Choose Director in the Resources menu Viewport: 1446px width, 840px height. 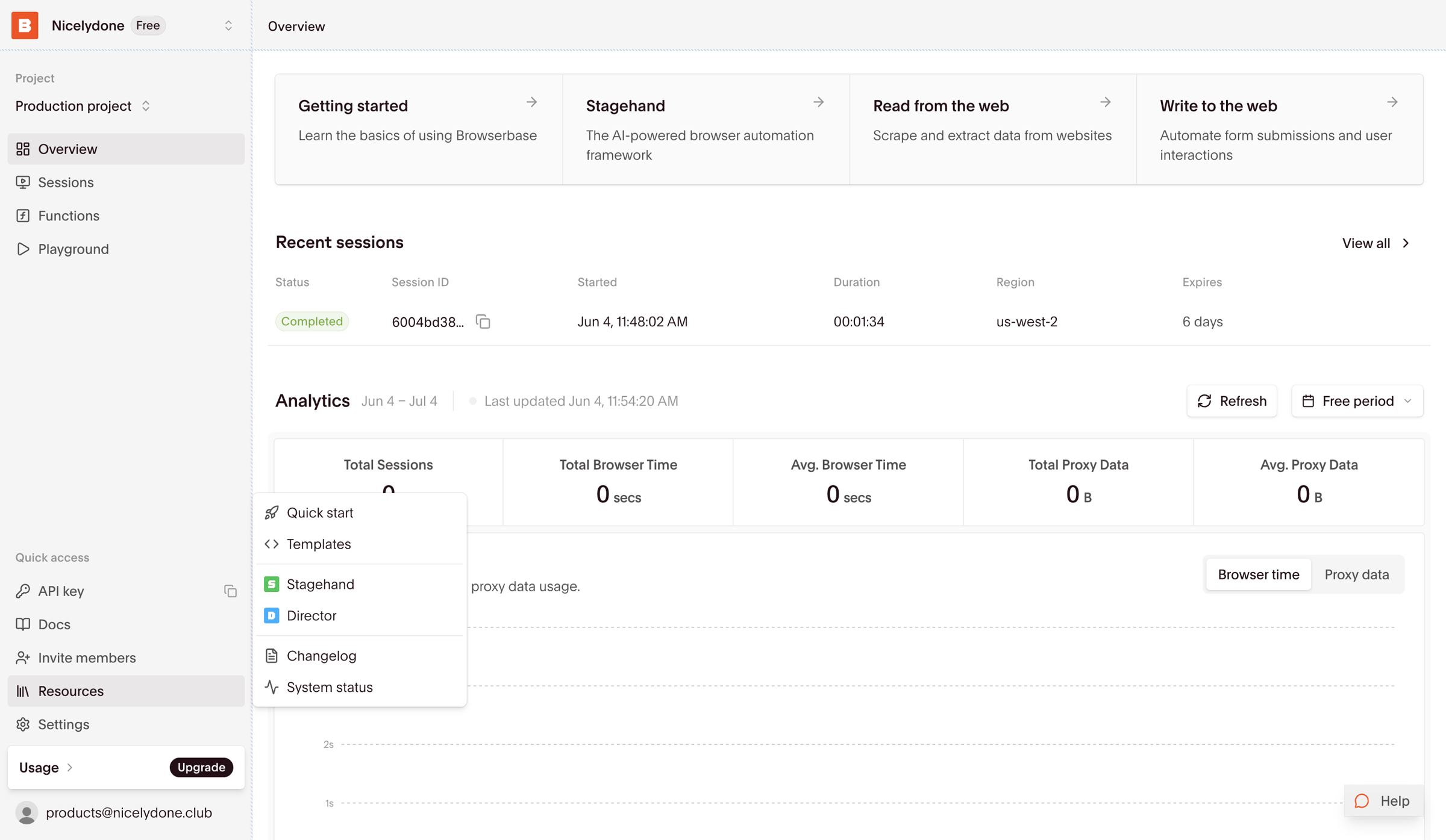[360, 615]
